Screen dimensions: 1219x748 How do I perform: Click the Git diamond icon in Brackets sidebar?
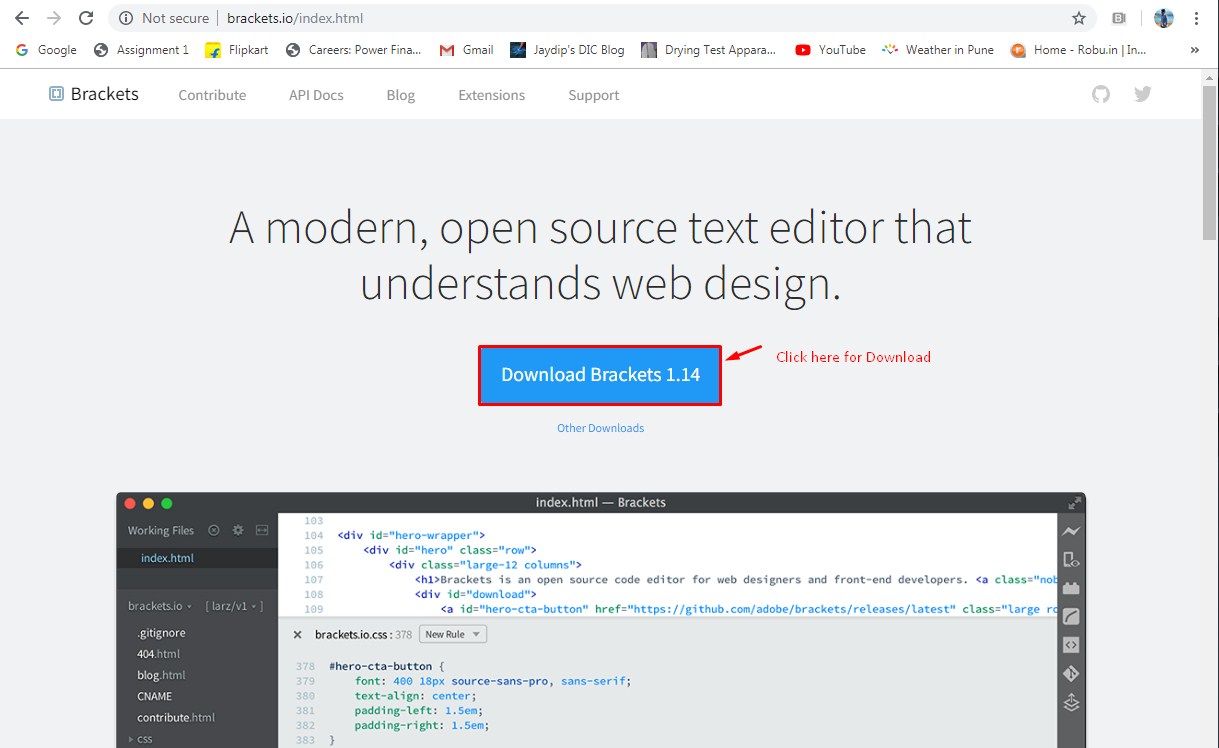[x=1071, y=673]
